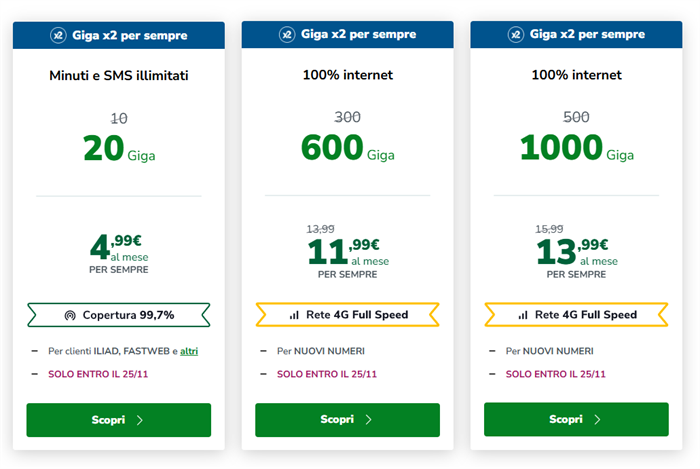Follow the 'altri' link for other operators
Viewport: 700px width, 469px height.
pyautogui.click(x=189, y=351)
